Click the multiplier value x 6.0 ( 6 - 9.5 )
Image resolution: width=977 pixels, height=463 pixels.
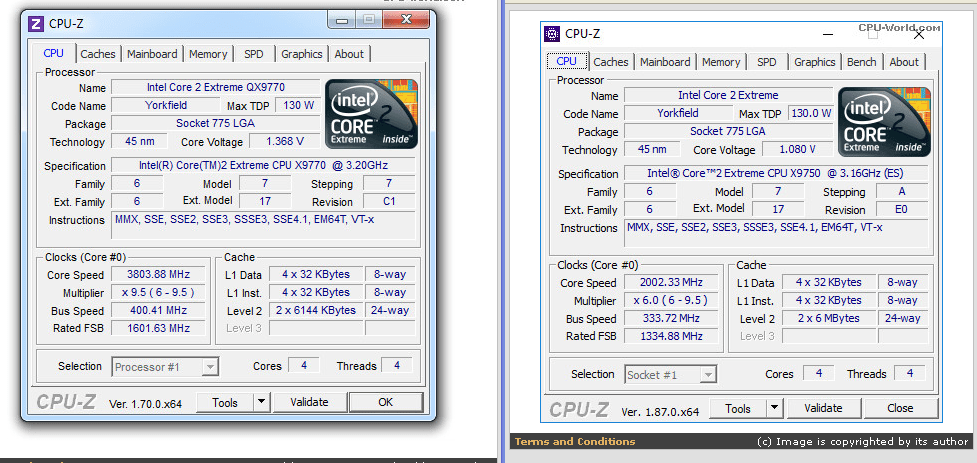(x=671, y=300)
